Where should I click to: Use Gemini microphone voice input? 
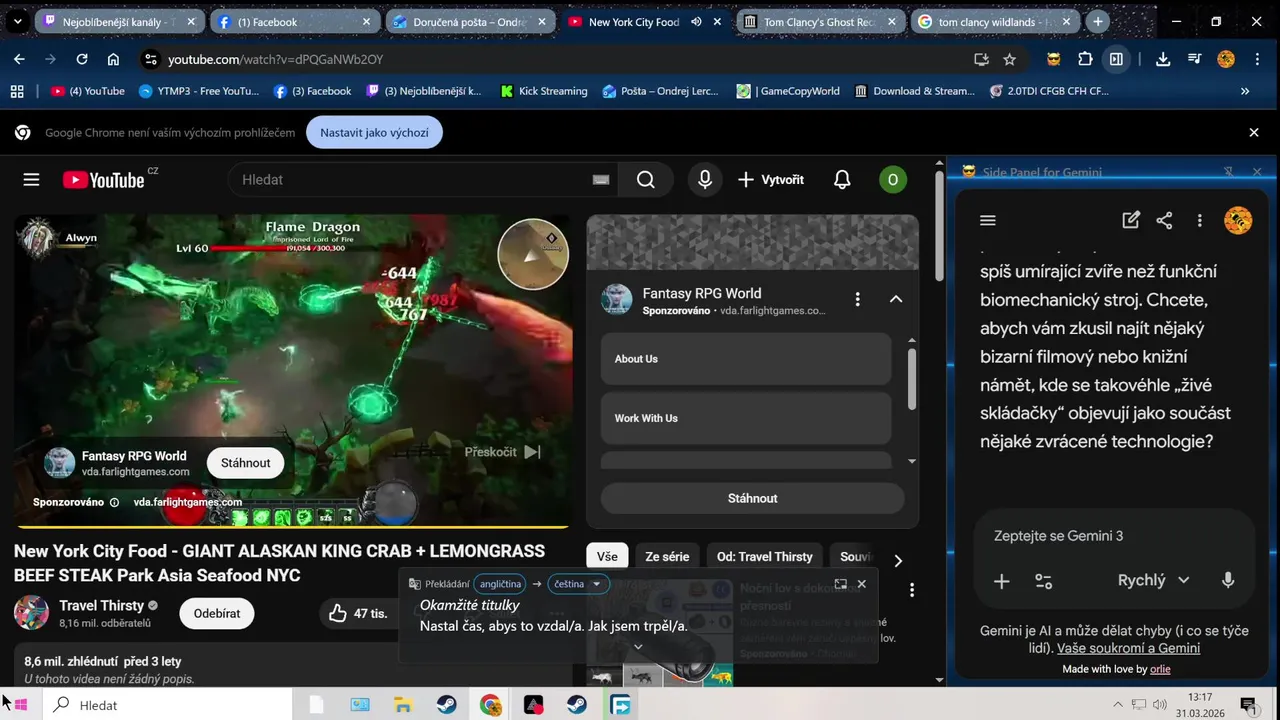(x=1228, y=580)
